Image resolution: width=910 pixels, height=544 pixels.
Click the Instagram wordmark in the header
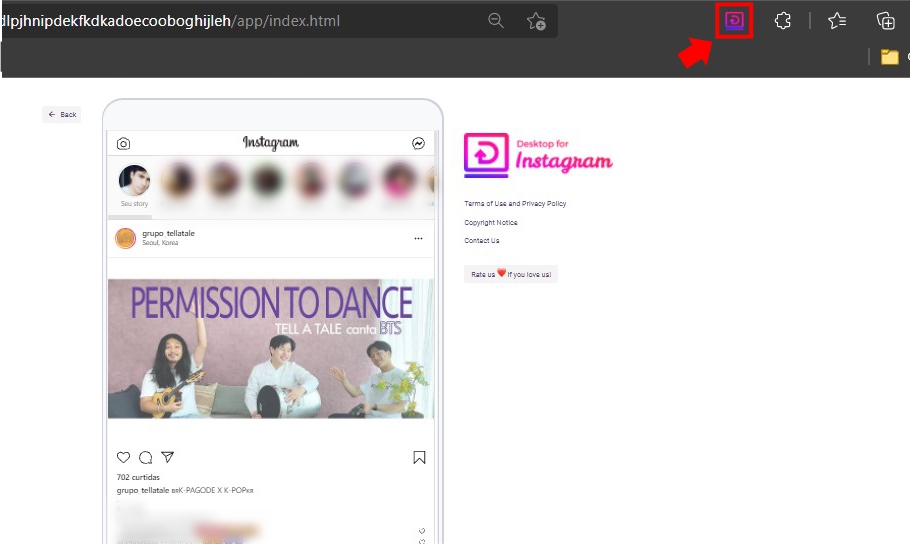(x=270, y=143)
